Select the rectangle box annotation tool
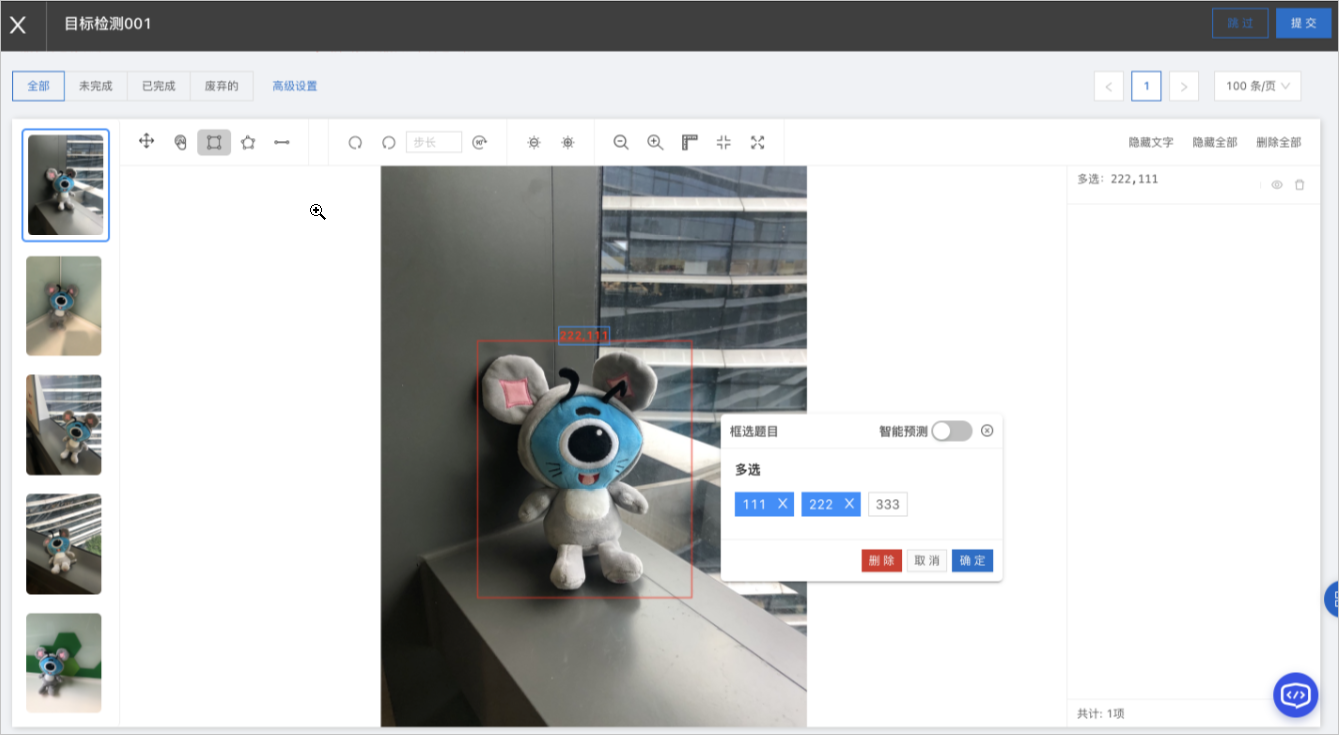Viewport: 1339px width, 735px height. click(214, 142)
